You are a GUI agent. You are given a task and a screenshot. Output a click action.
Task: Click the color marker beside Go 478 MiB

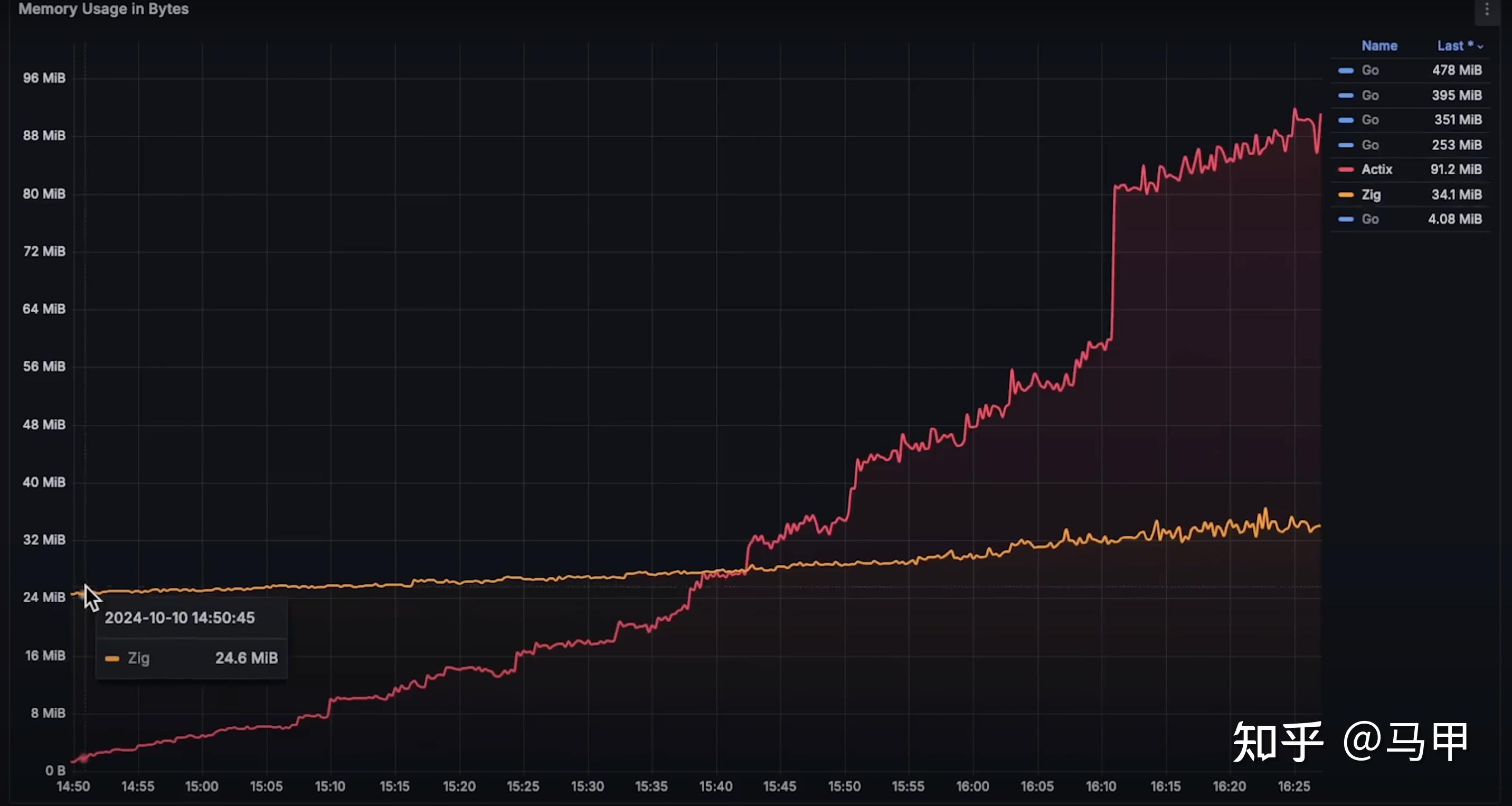1347,70
